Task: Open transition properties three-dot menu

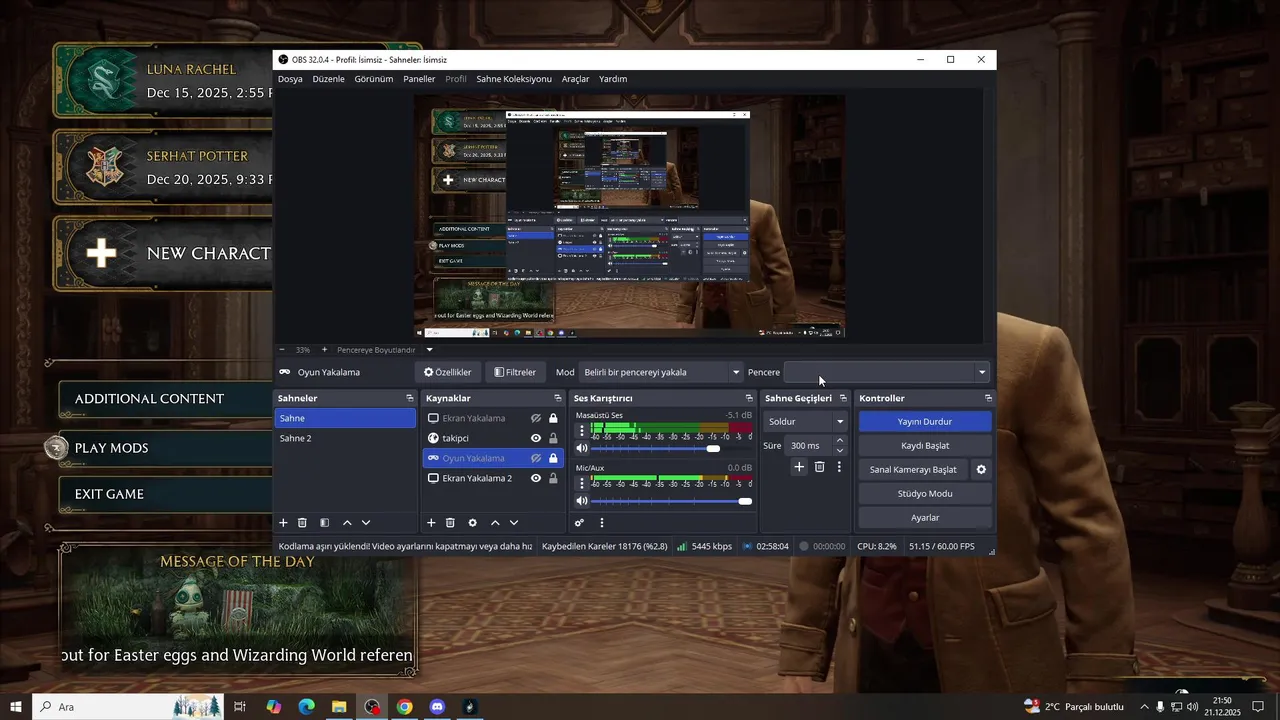Action: coord(839,467)
